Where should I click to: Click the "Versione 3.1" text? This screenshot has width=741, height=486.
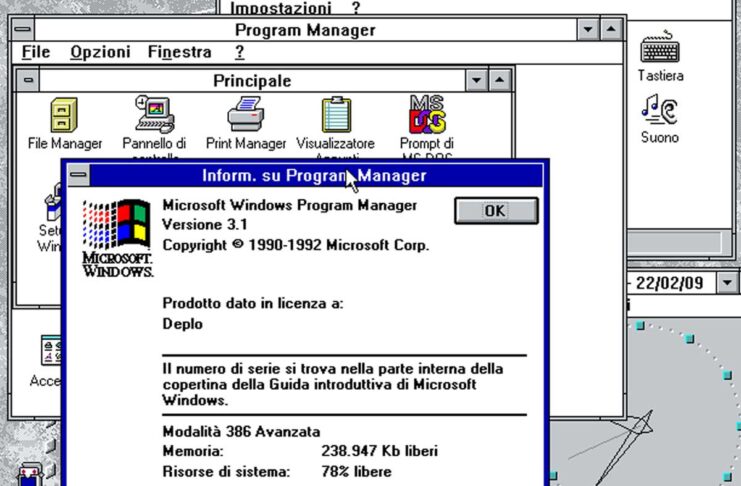coord(205,225)
